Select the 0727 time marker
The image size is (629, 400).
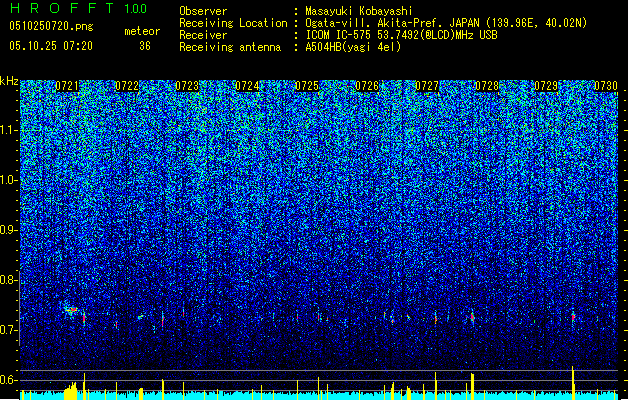(427, 86)
